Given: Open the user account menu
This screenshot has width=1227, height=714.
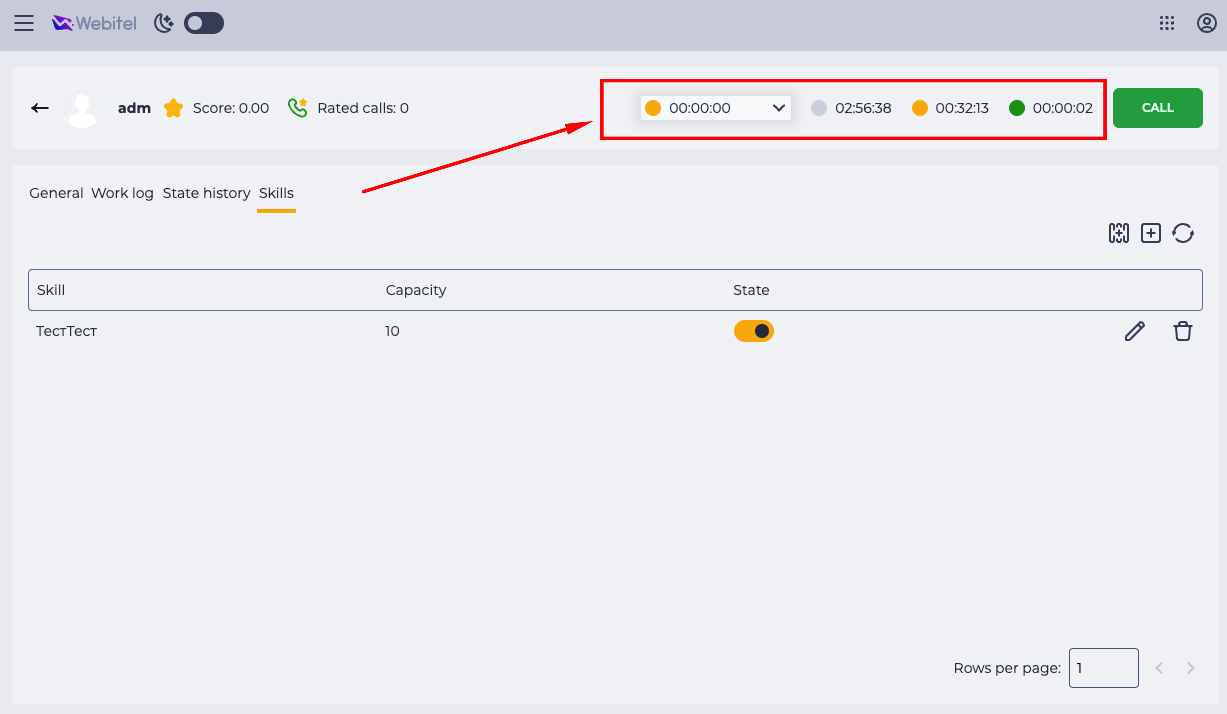Looking at the screenshot, I should pyautogui.click(x=1206, y=23).
